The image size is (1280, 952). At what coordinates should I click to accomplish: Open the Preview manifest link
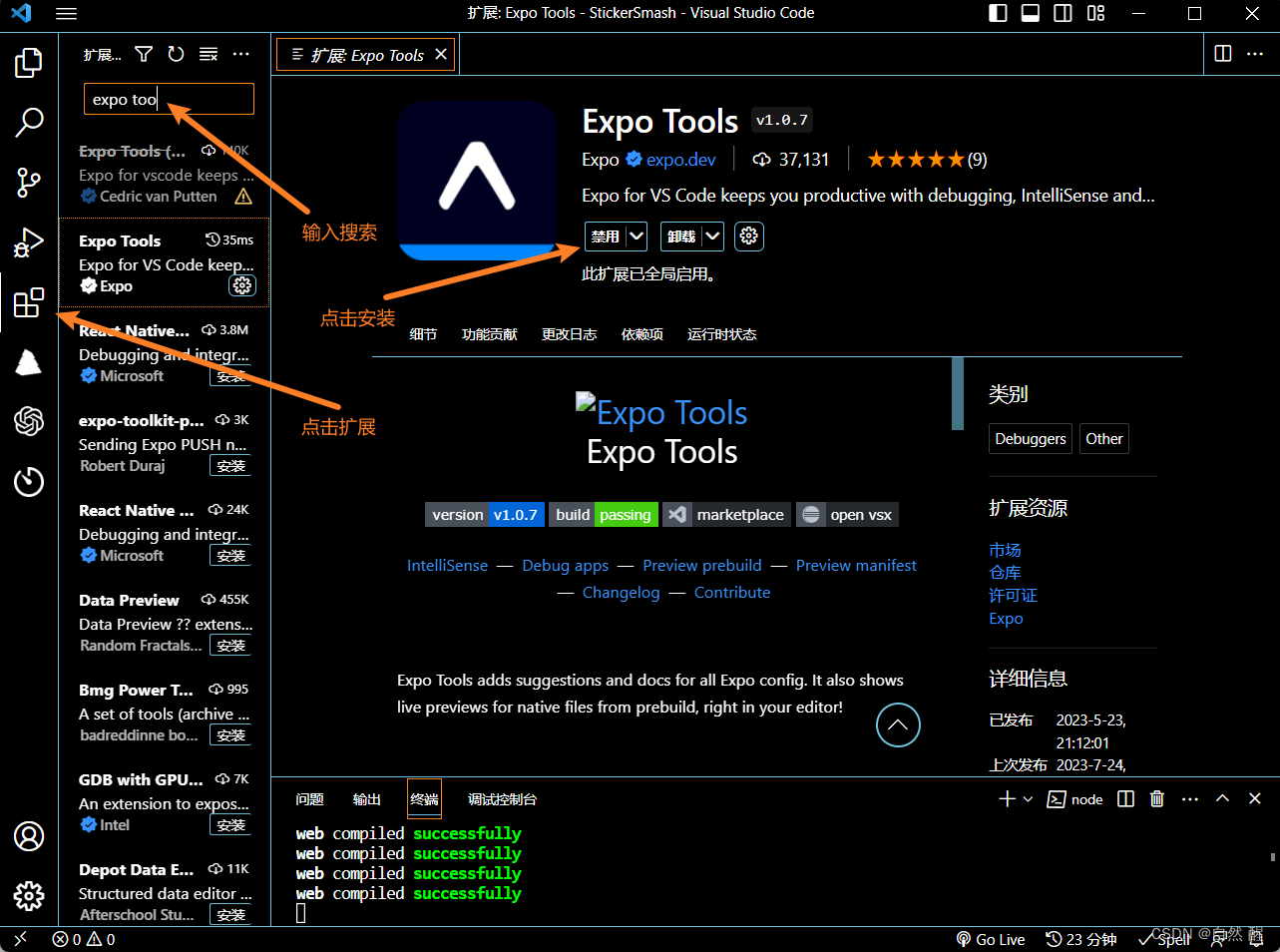[x=856, y=565]
